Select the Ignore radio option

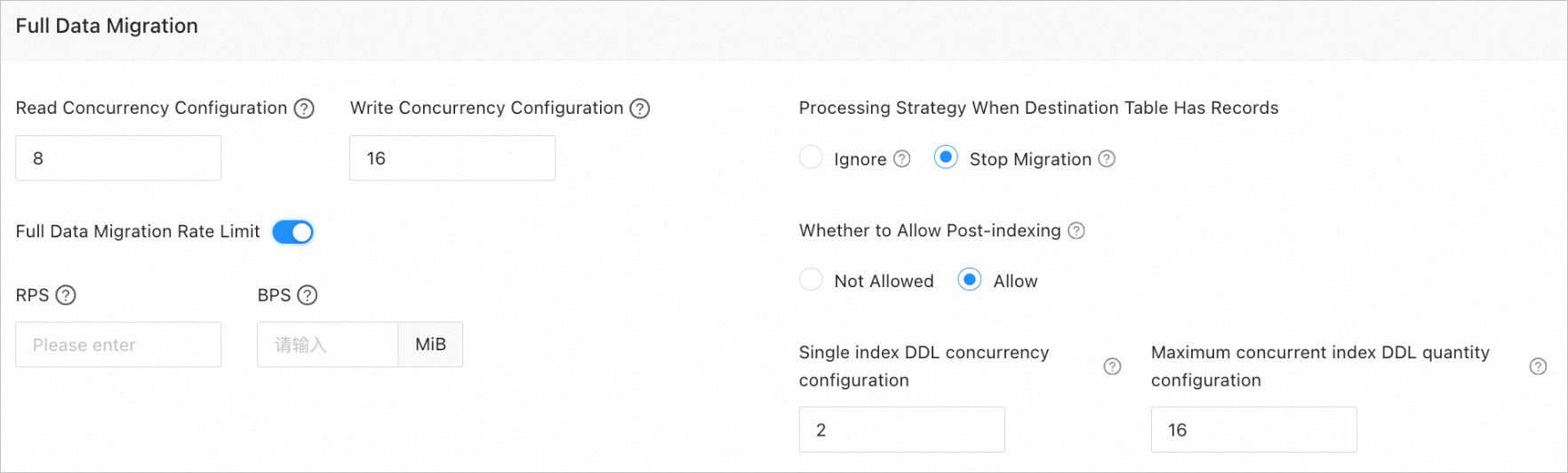811,157
